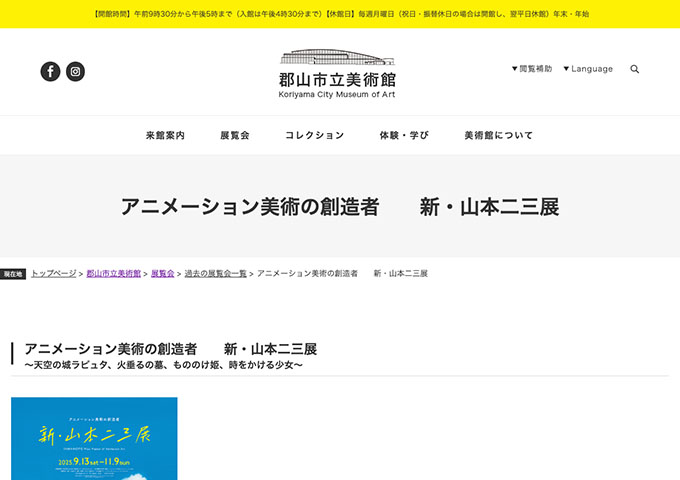
Task: Select コレクション in the navigation bar
Action: tap(314, 135)
